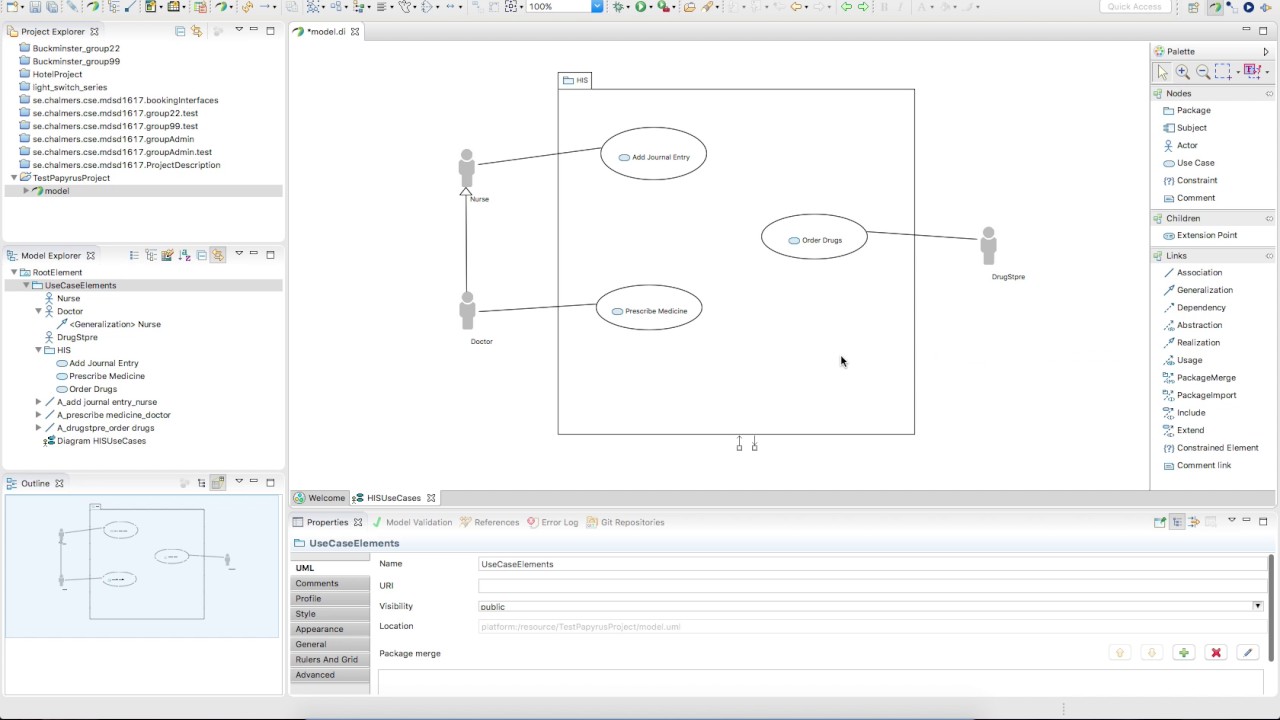Image resolution: width=1280 pixels, height=720 pixels.
Task: Click the red X to remove package merge
Action: pos(1216,653)
